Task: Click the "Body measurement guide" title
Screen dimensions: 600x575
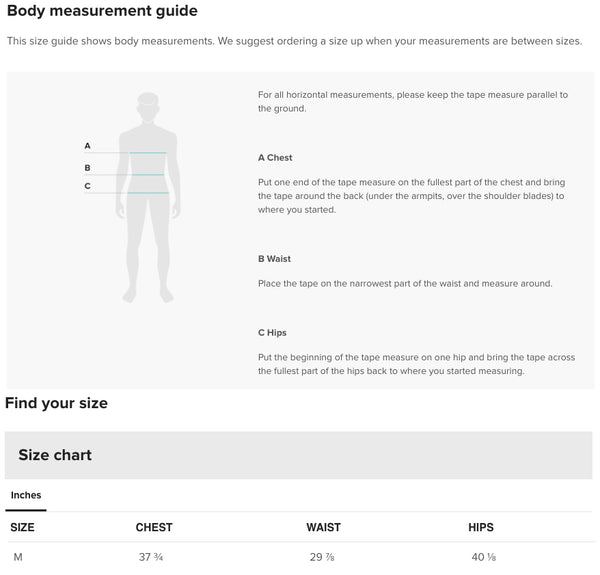Action: tap(102, 12)
